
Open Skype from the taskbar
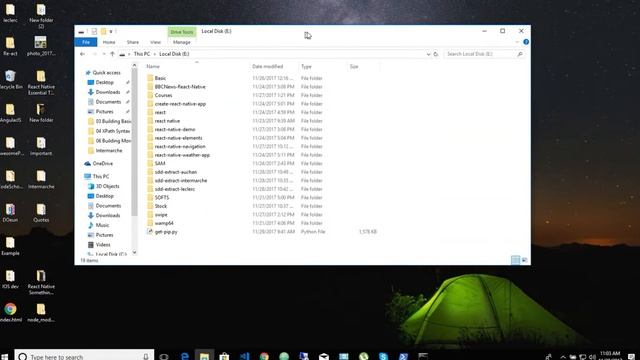pos(383,356)
